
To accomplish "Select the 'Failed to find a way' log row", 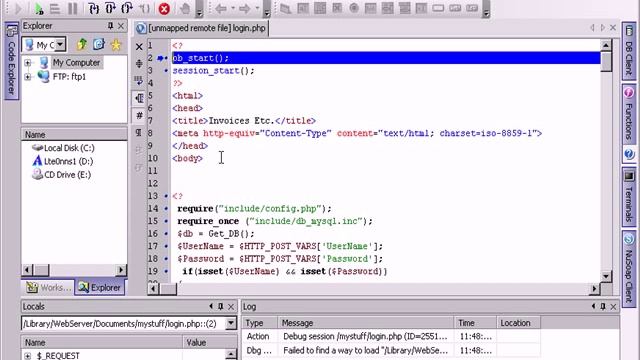I will pyautogui.click(x=391, y=350).
